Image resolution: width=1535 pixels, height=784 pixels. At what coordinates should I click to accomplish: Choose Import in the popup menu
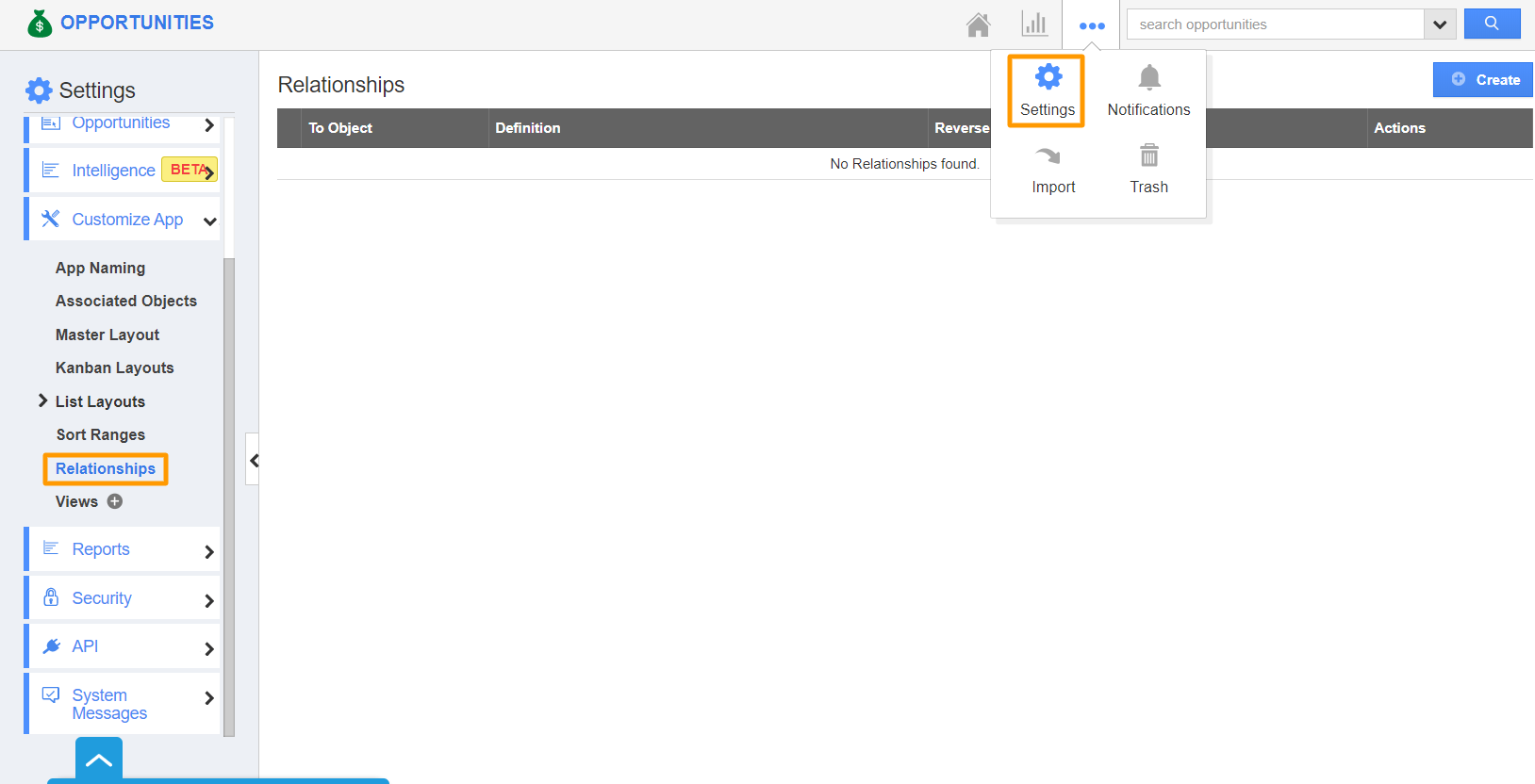(x=1053, y=170)
